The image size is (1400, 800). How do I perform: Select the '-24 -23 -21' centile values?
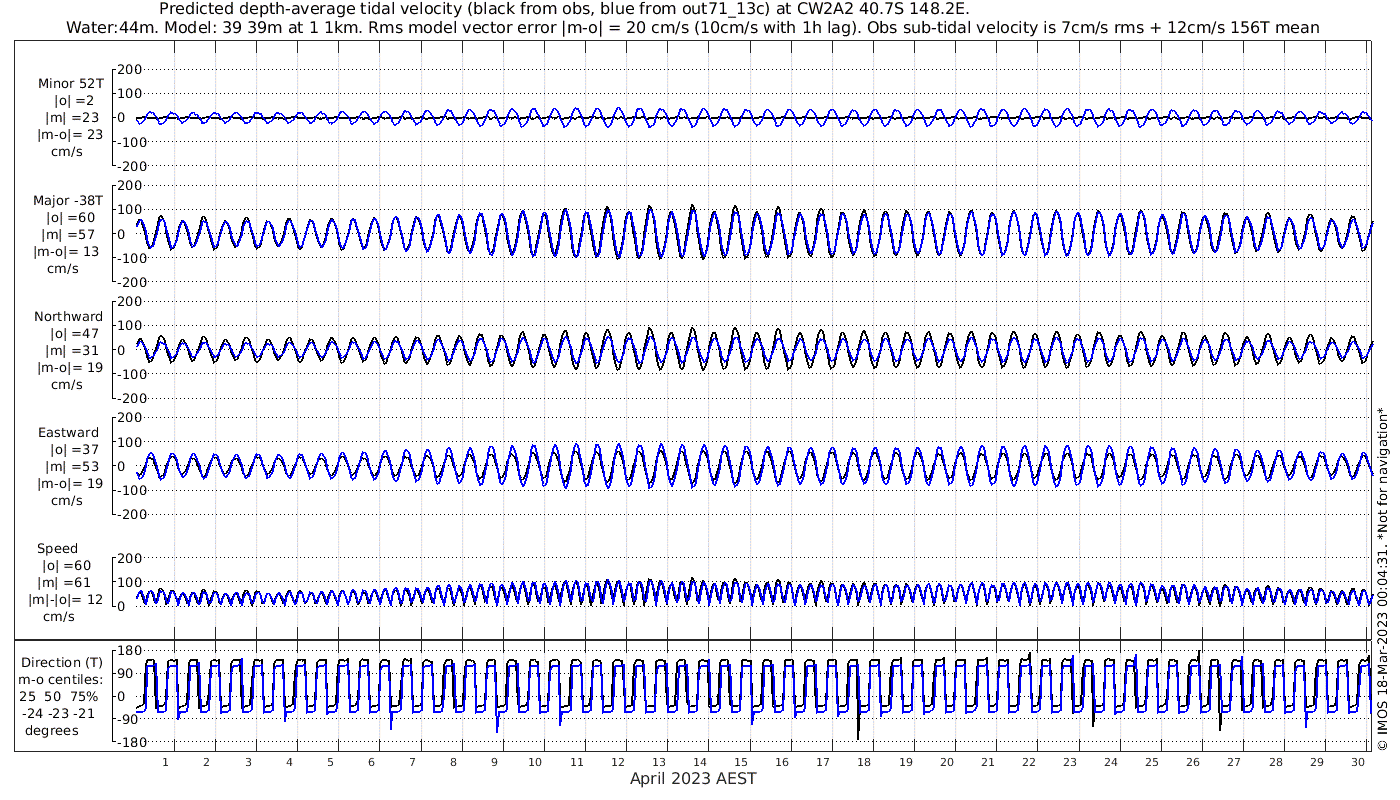pos(57,713)
